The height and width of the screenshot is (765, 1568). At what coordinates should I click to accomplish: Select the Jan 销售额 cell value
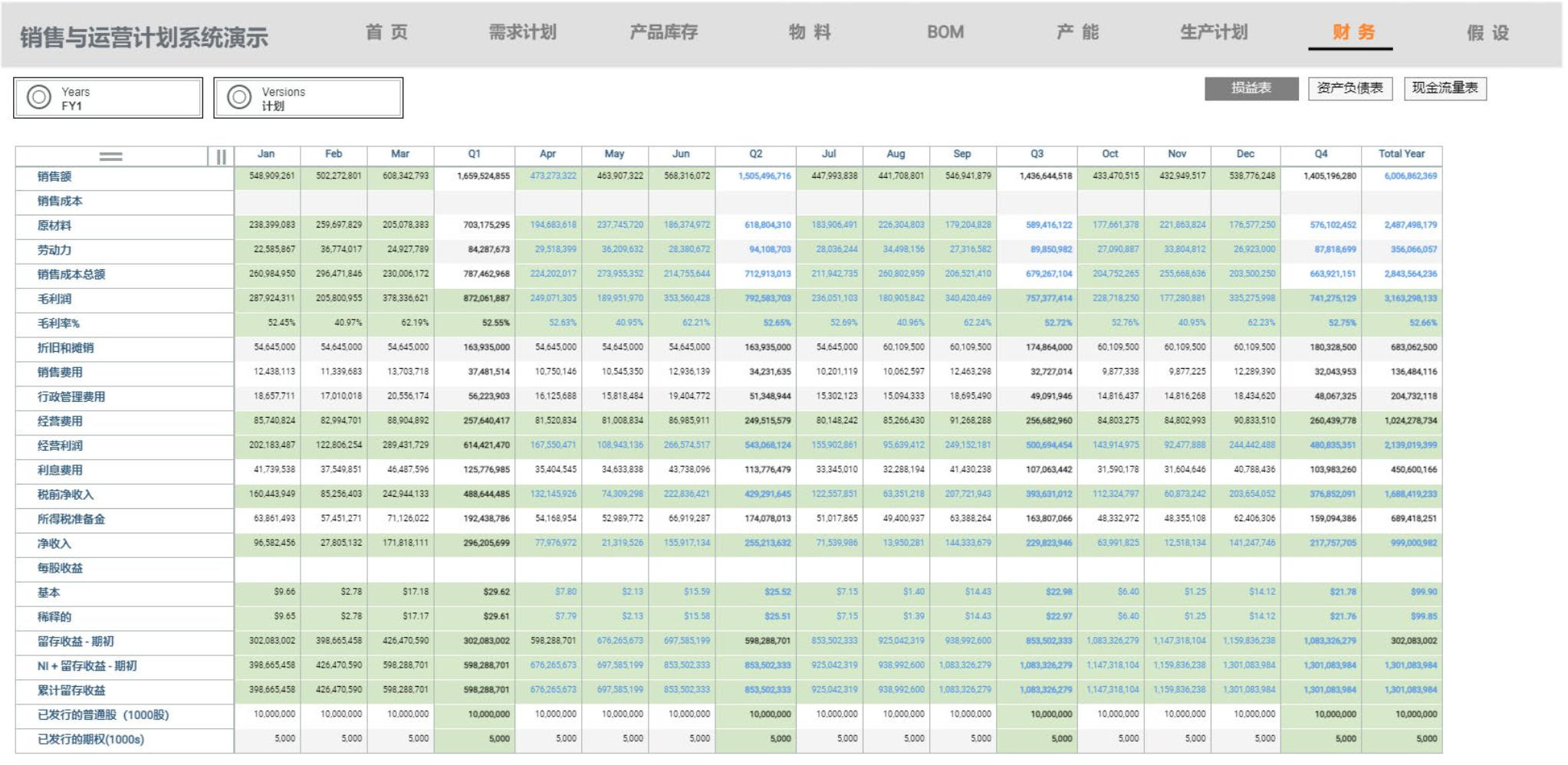click(271, 176)
